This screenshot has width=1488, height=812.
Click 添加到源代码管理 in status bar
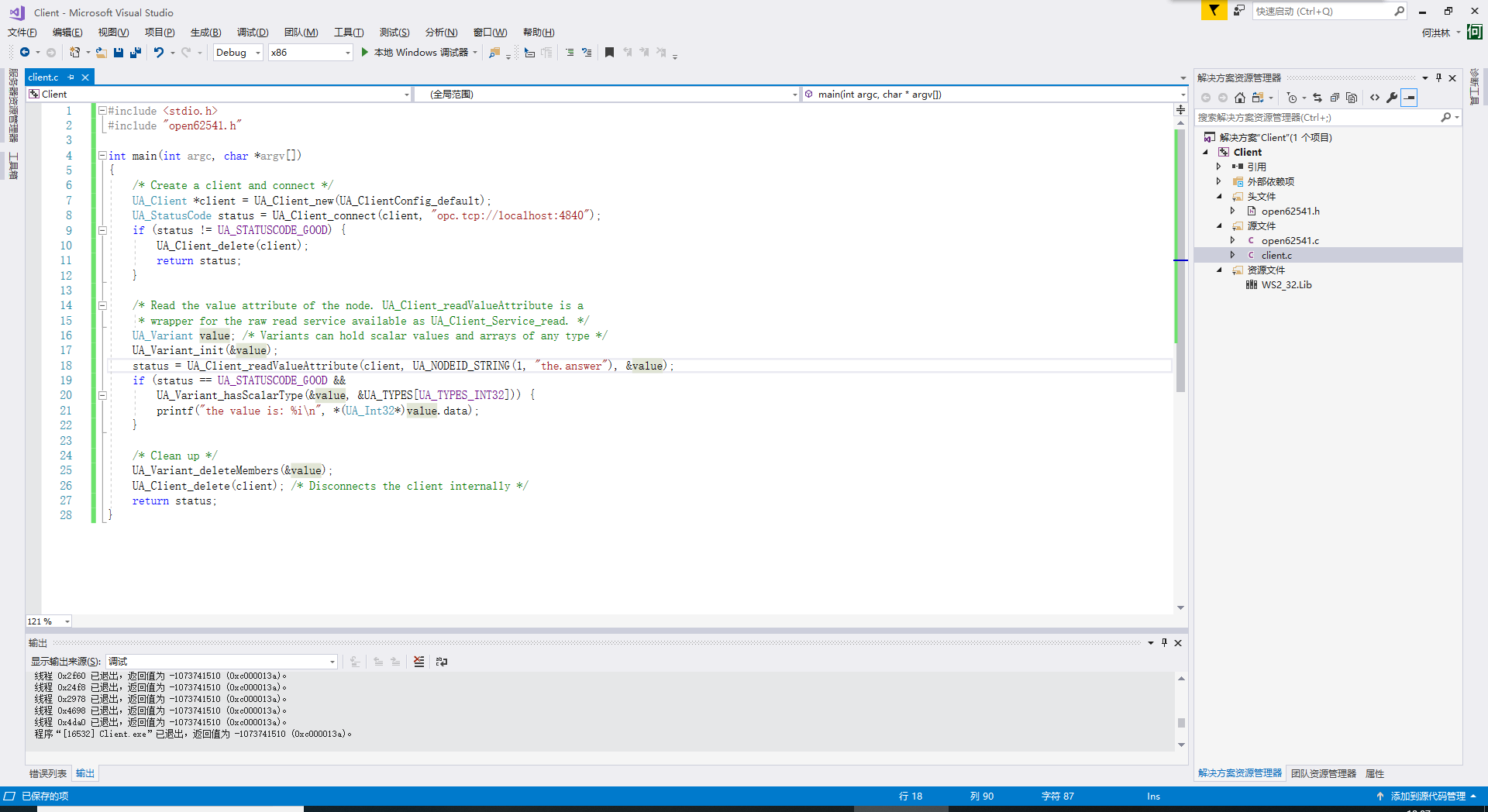[x=1428, y=796]
